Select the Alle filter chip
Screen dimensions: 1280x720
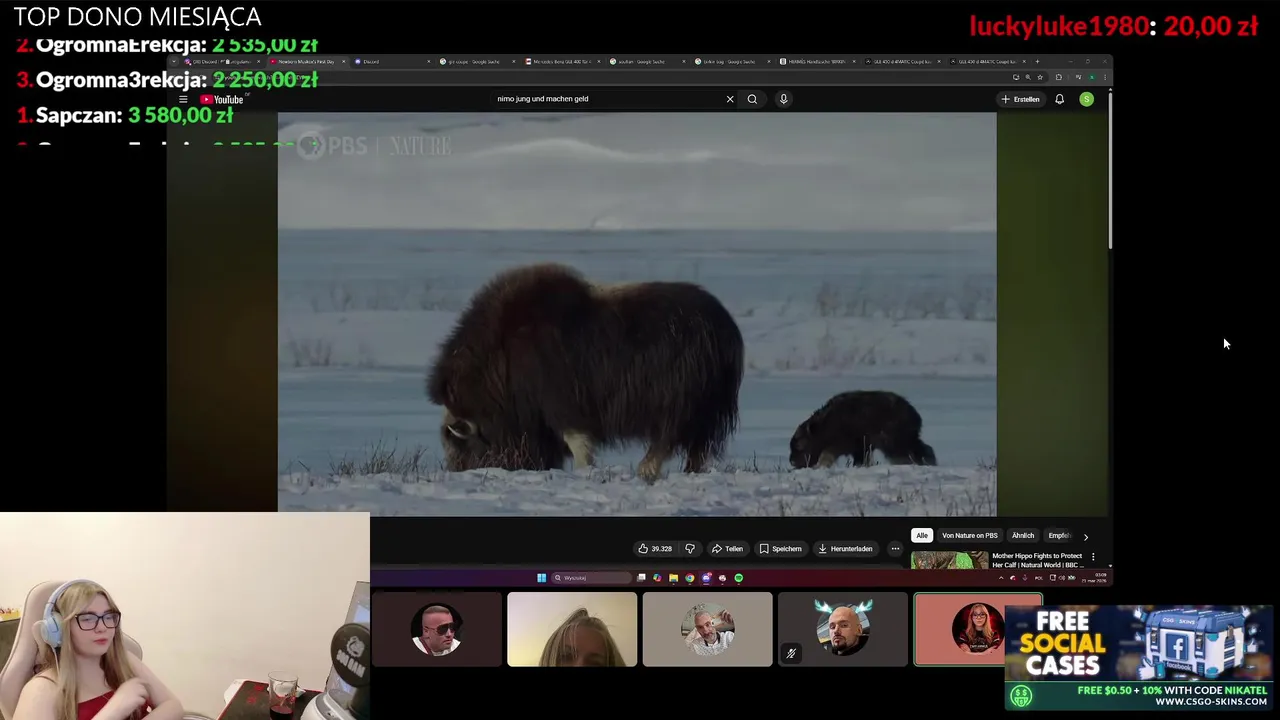tap(922, 535)
